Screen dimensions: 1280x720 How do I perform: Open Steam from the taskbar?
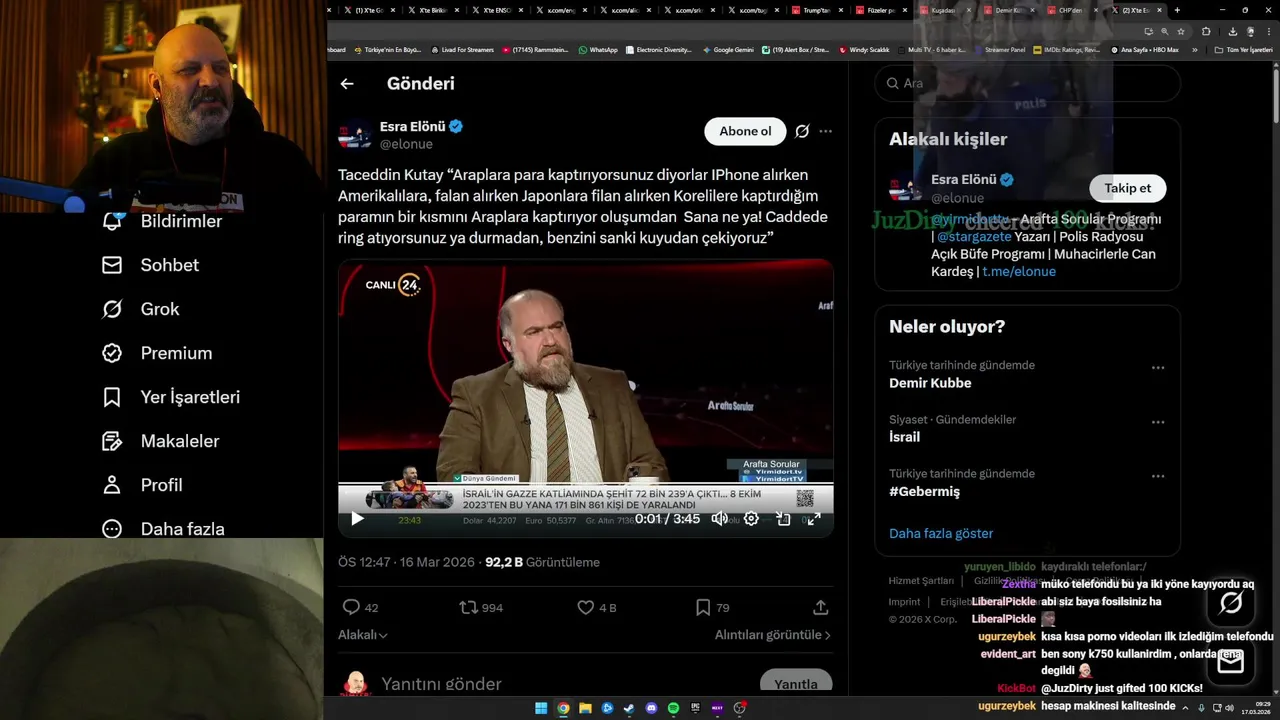tap(629, 708)
